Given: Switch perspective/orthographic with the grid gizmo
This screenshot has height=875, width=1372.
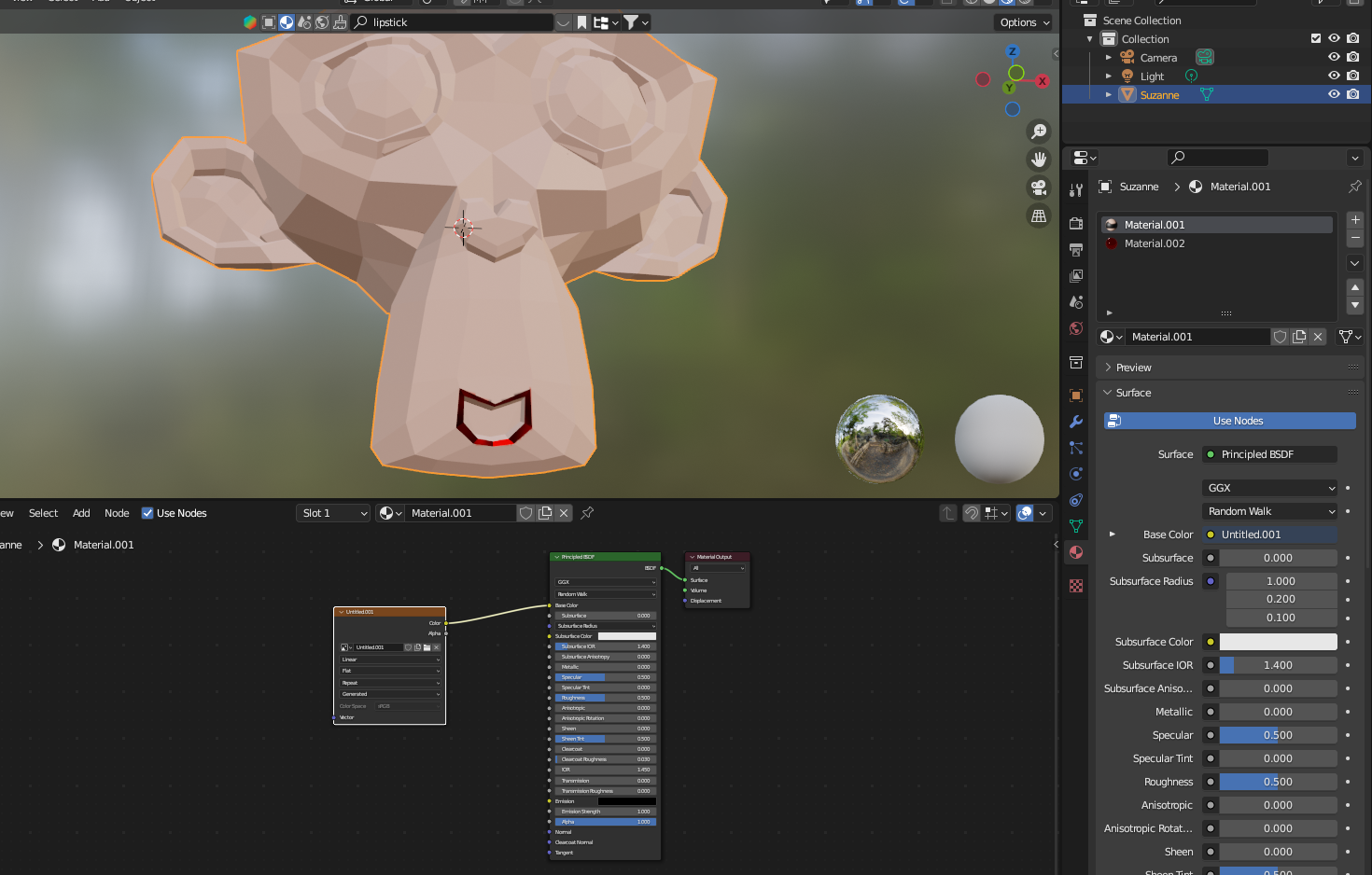Looking at the screenshot, I should pyautogui.click(x=1039, y=215).
